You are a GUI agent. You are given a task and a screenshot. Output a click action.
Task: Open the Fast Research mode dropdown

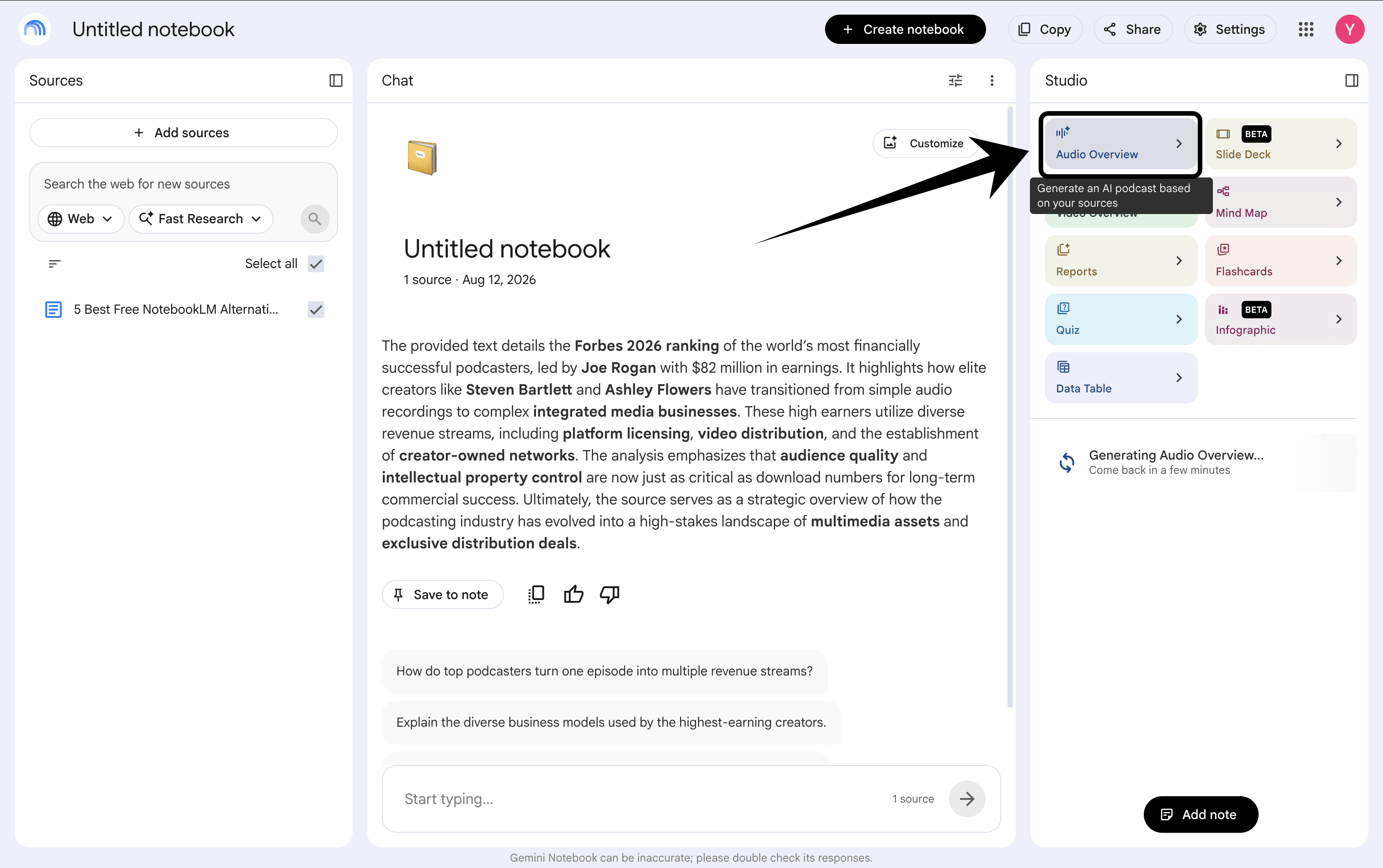tap(201, 219)
